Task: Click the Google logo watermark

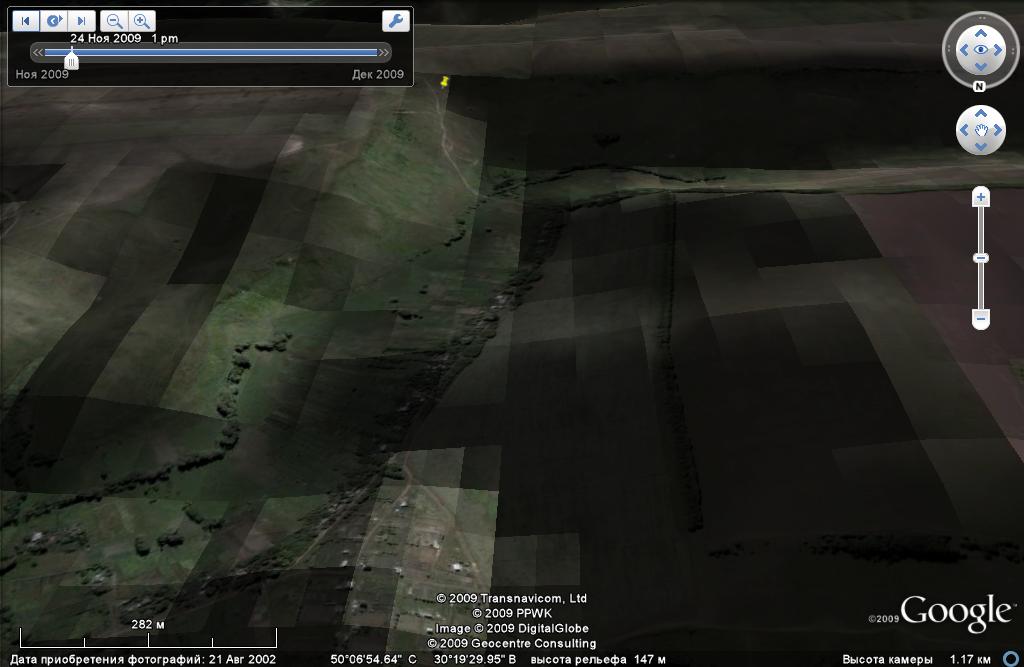Action: coord(955,612)
